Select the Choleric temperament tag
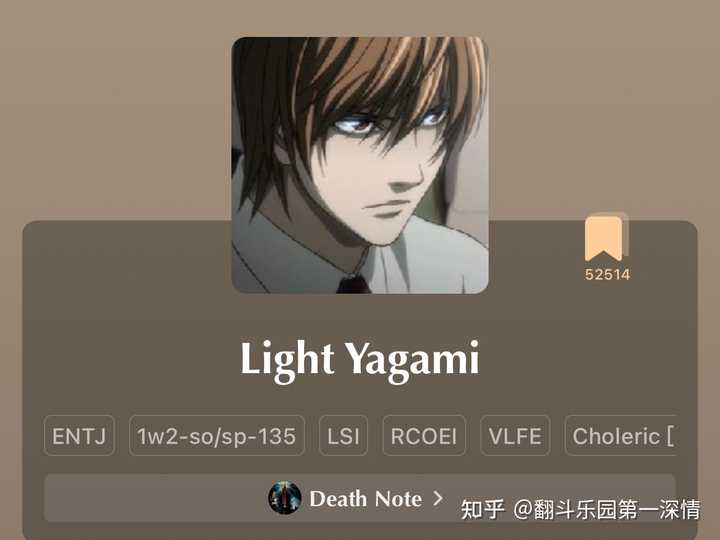This screenshot has width=720, height=540. tap(620, 436)
